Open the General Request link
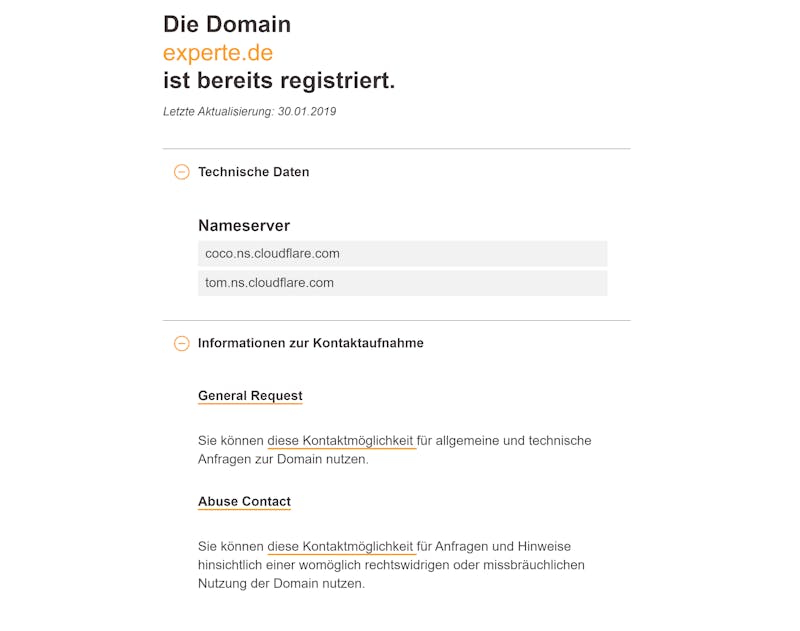Screen dimensions: 800x631 tap(250, 396)
